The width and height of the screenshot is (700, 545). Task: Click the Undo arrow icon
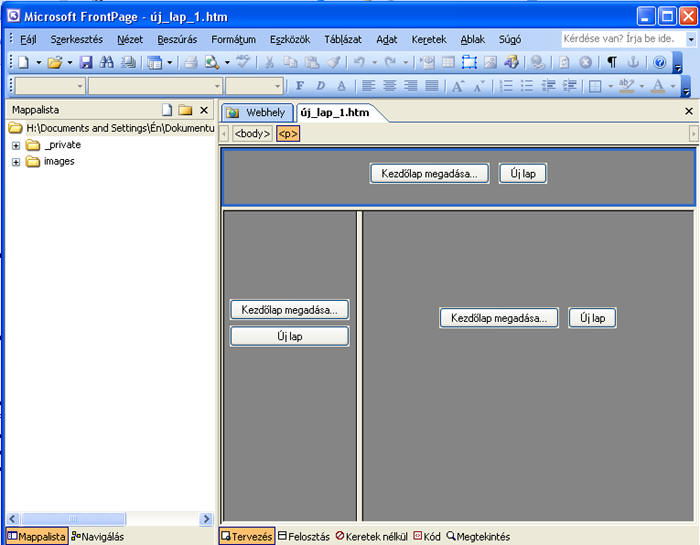pyautogui.click(x=359, y=62)
